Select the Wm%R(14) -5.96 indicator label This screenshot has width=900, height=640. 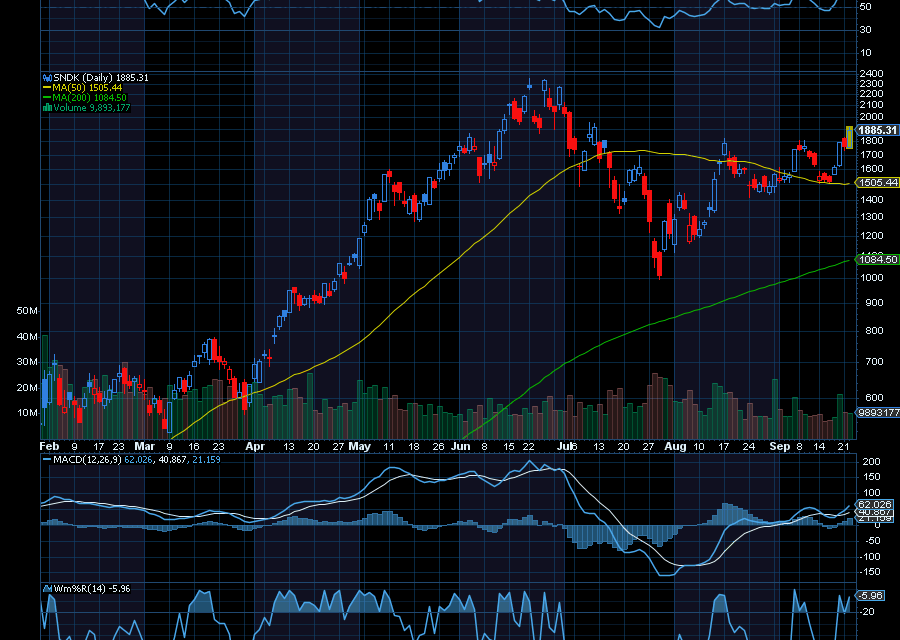[91, 588]
